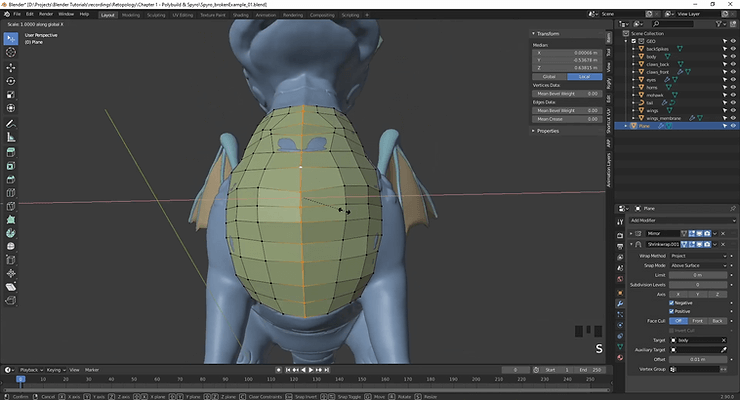Pick auxiliary target with eyedropper
The width and height of the screenshot is (740, 400).
coord(723,350)
